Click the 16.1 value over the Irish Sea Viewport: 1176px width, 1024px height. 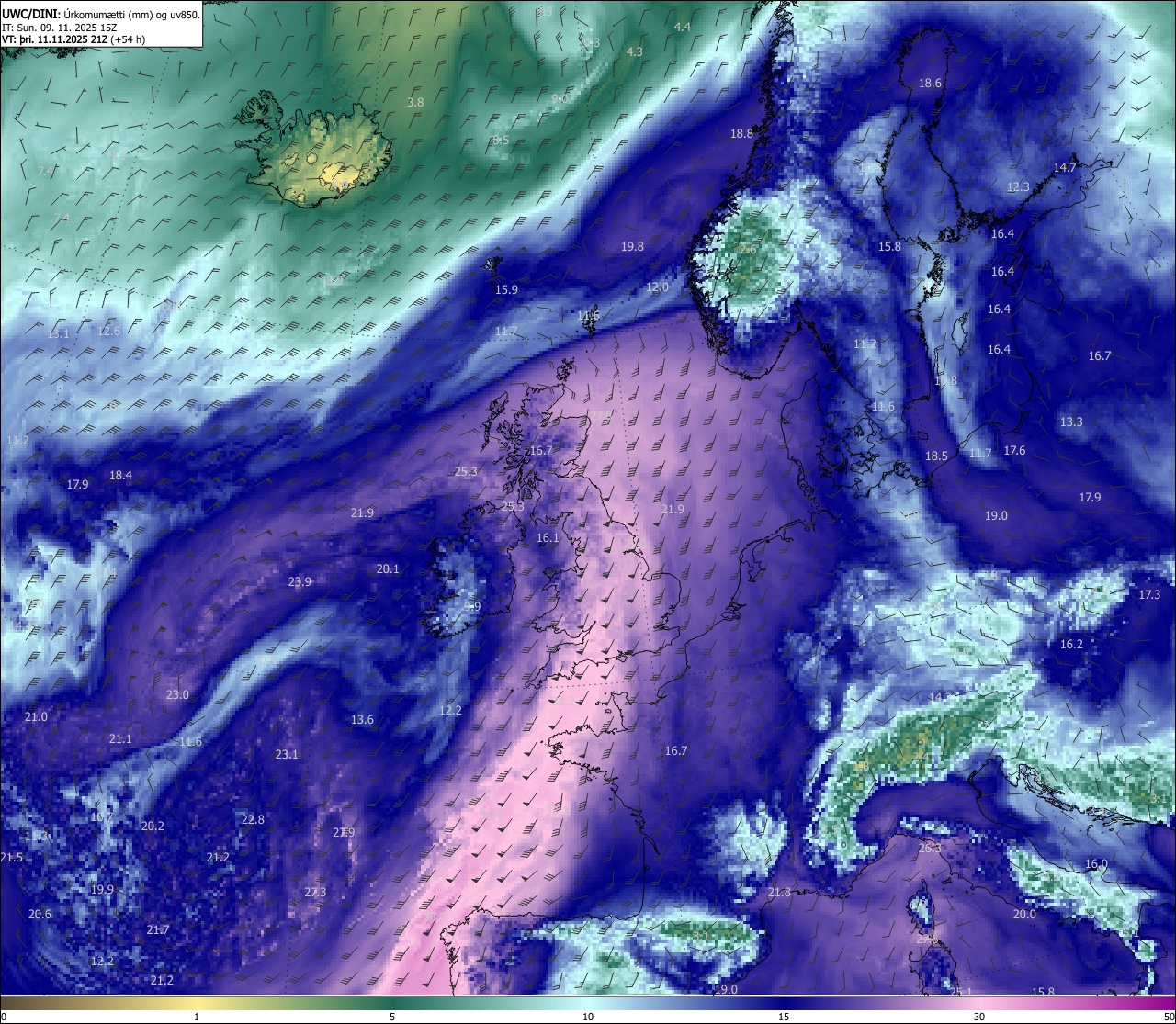548,538
